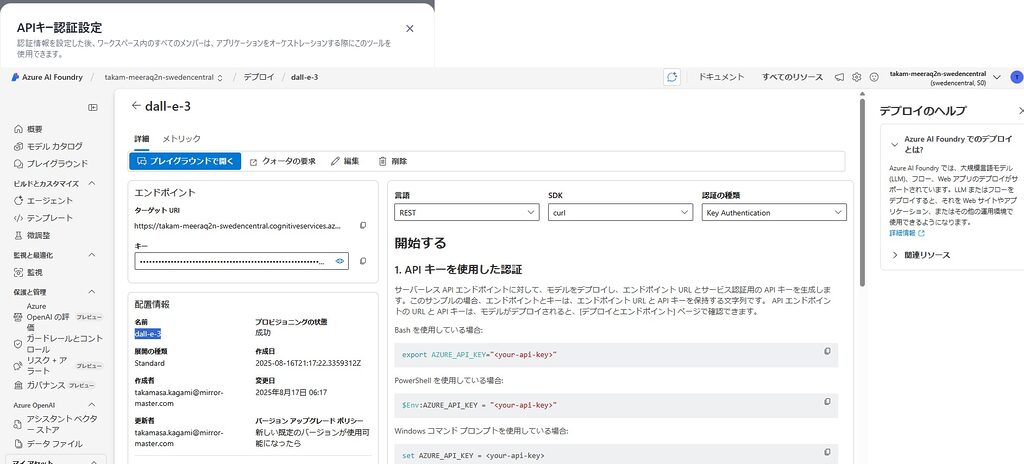Image resolution: width=1024 pixels, height=464 pixels.
Task: Collapse 保護と管理 section
Action: [91, 292]
